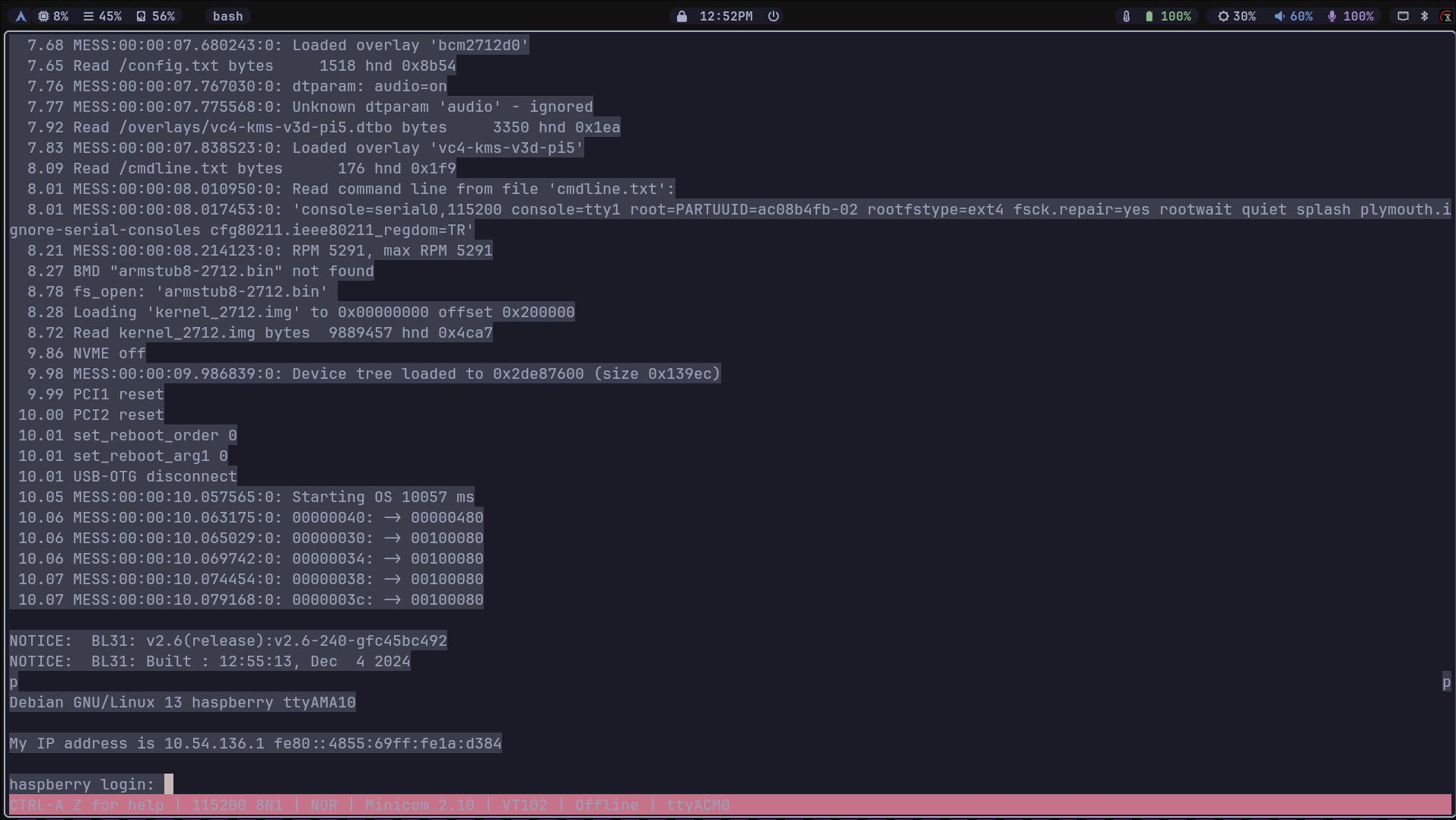
Task: Click 'NOR' in the Minicom status bar
Action: click(324, 805)
